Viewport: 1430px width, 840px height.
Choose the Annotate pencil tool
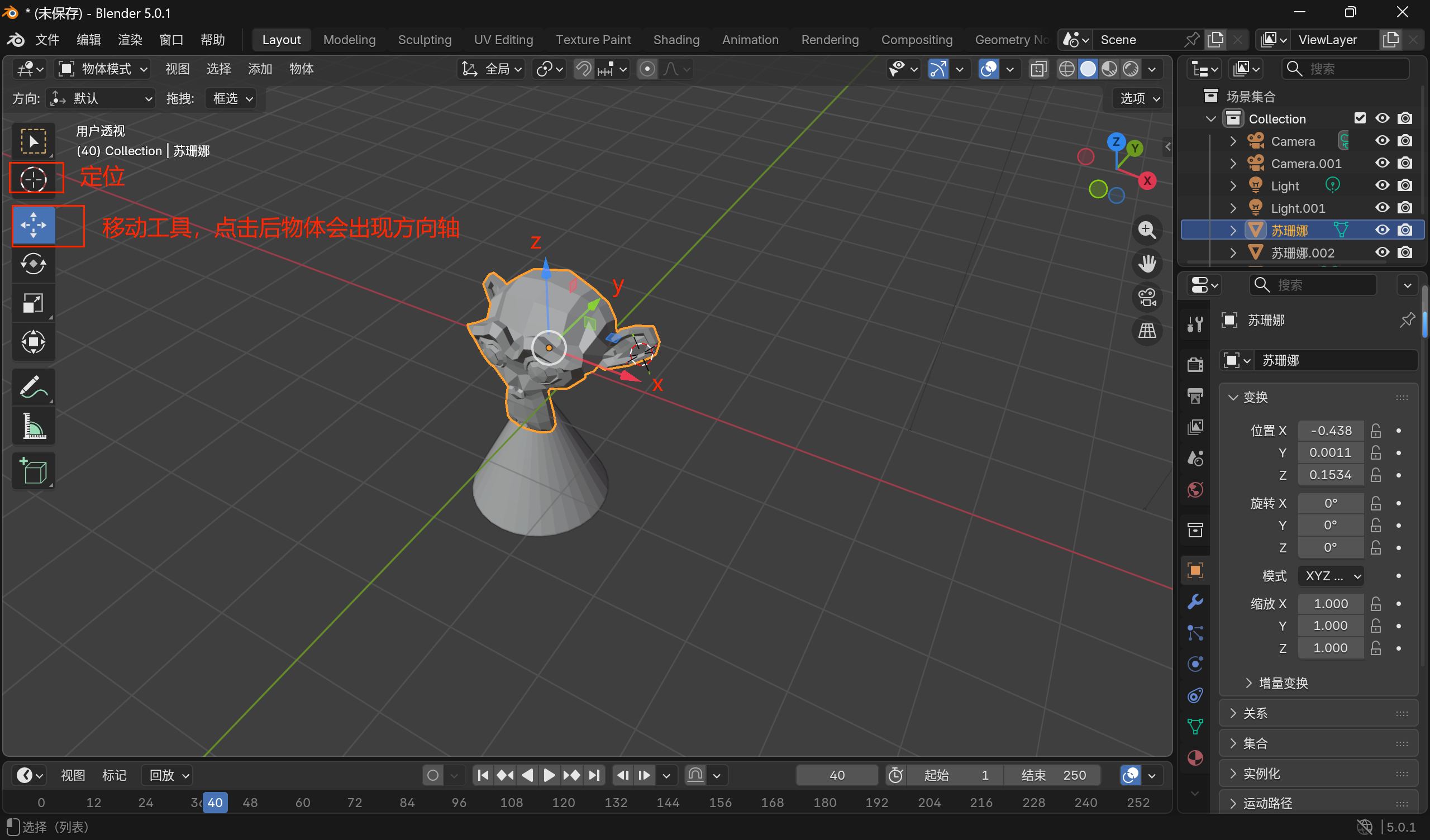[x=34, y=387]
